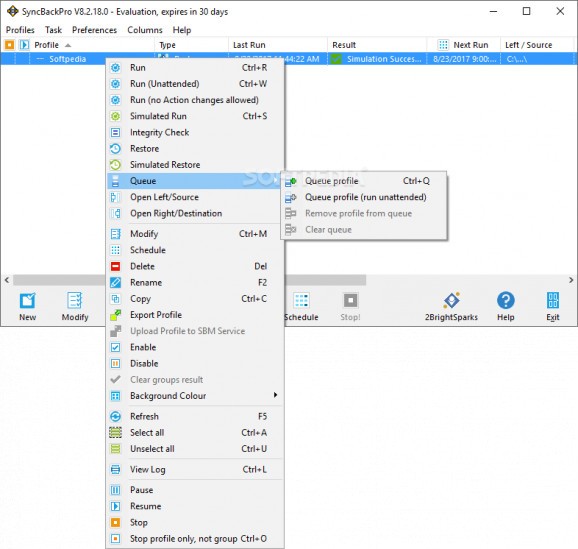The height and width of the screenshot is (549, 578).
Task: Click the orange Stop icon in menu
Action: tap(115, 522)
